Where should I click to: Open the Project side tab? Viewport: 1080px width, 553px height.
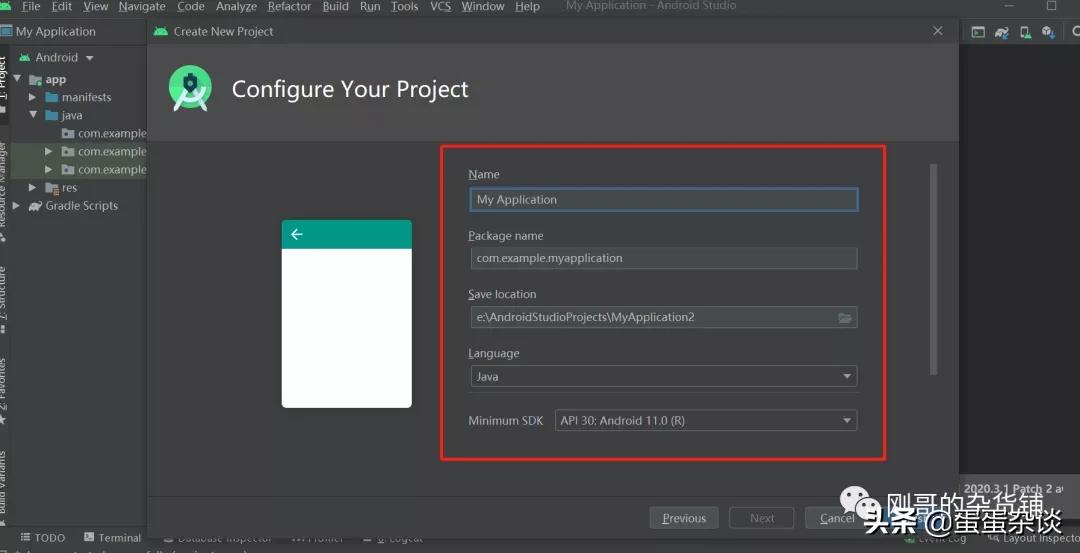pyautogui.click(x=3, y=86)
